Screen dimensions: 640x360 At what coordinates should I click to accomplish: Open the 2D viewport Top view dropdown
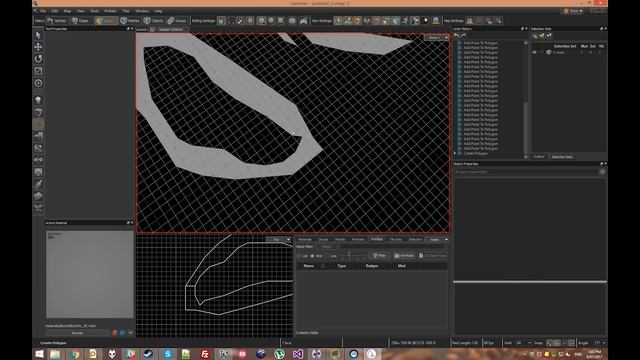click(x=278, y=240)
